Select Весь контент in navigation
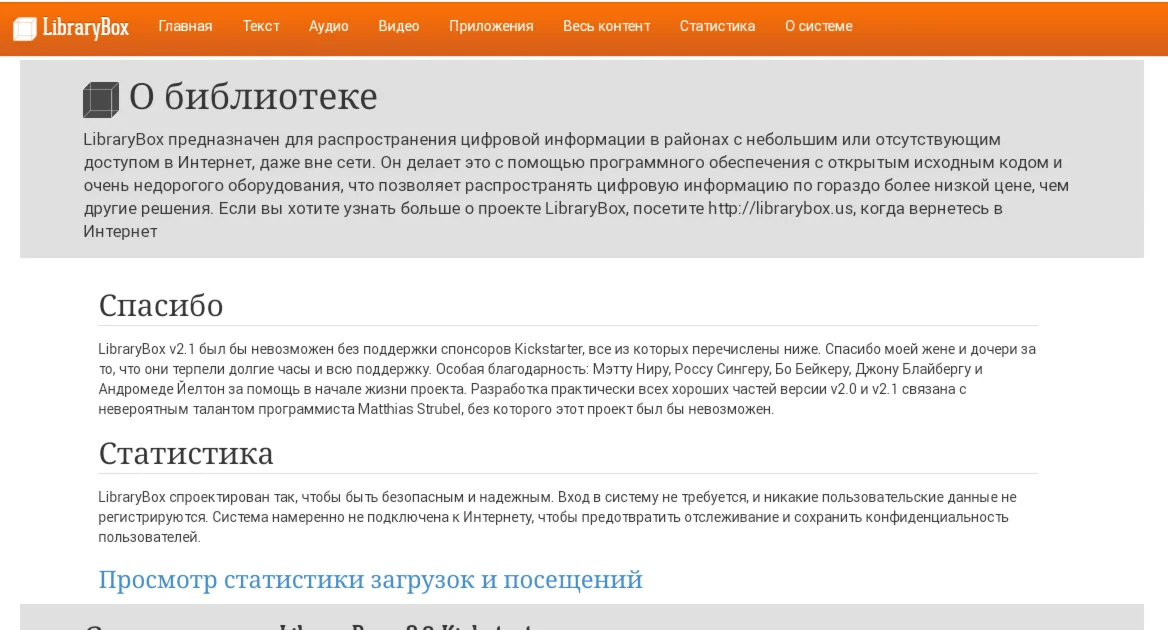 tap(606, 26)
